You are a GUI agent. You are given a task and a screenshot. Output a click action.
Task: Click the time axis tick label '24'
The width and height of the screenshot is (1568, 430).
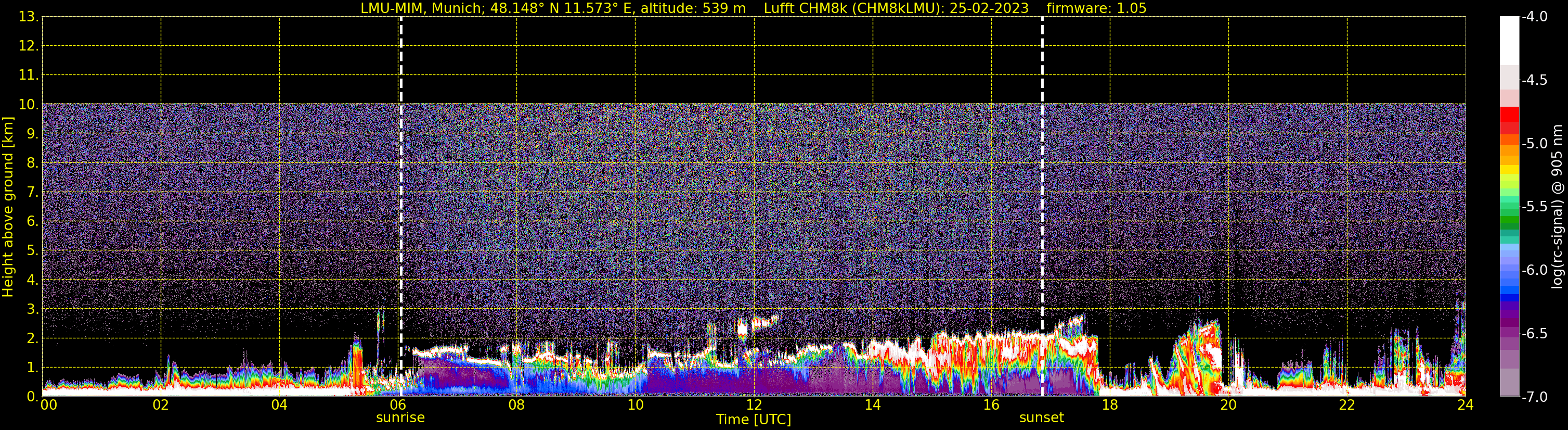coord(1466,405)
